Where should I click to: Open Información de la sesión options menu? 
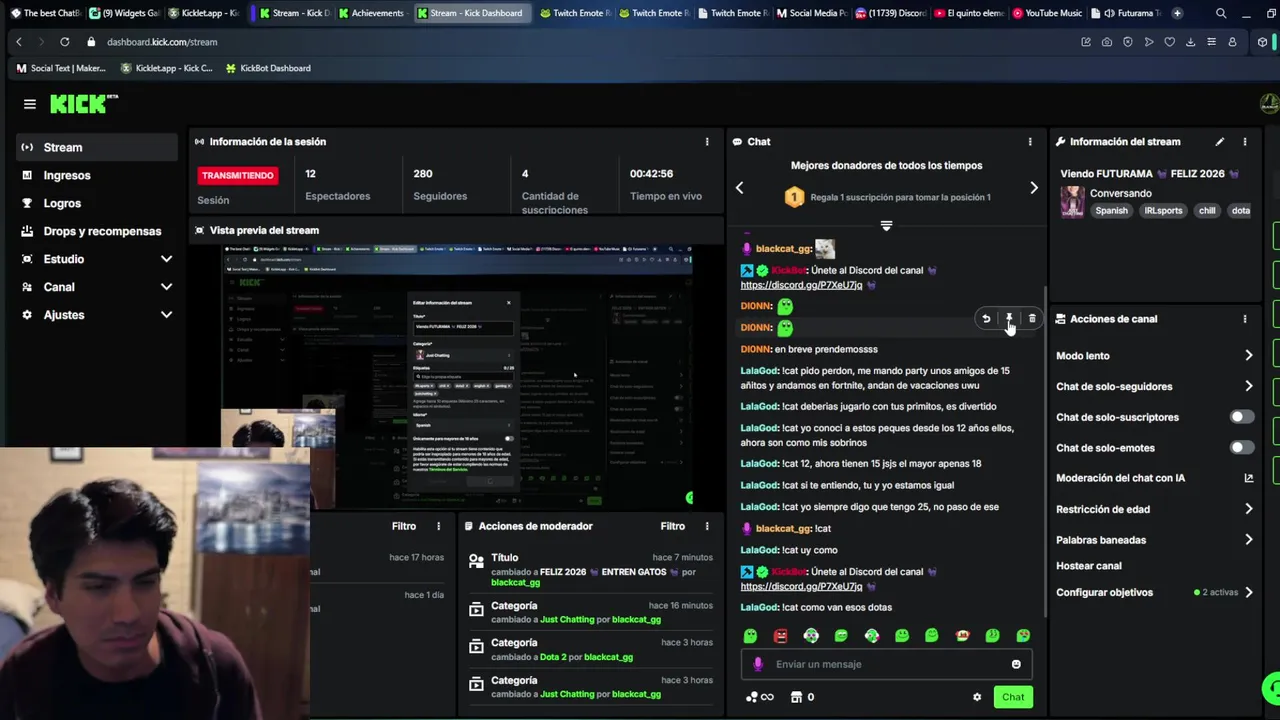tap(707, 142)
